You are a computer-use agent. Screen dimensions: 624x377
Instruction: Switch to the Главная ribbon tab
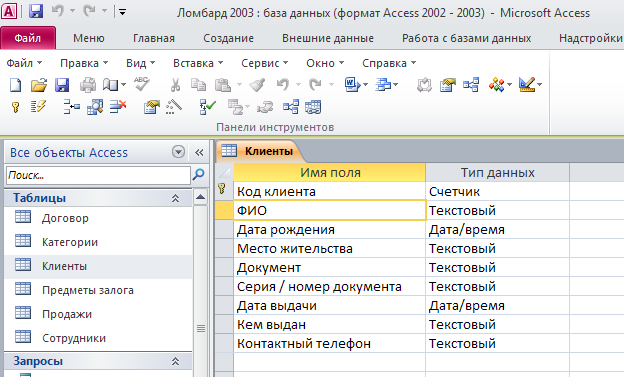(x=154, y=38)
